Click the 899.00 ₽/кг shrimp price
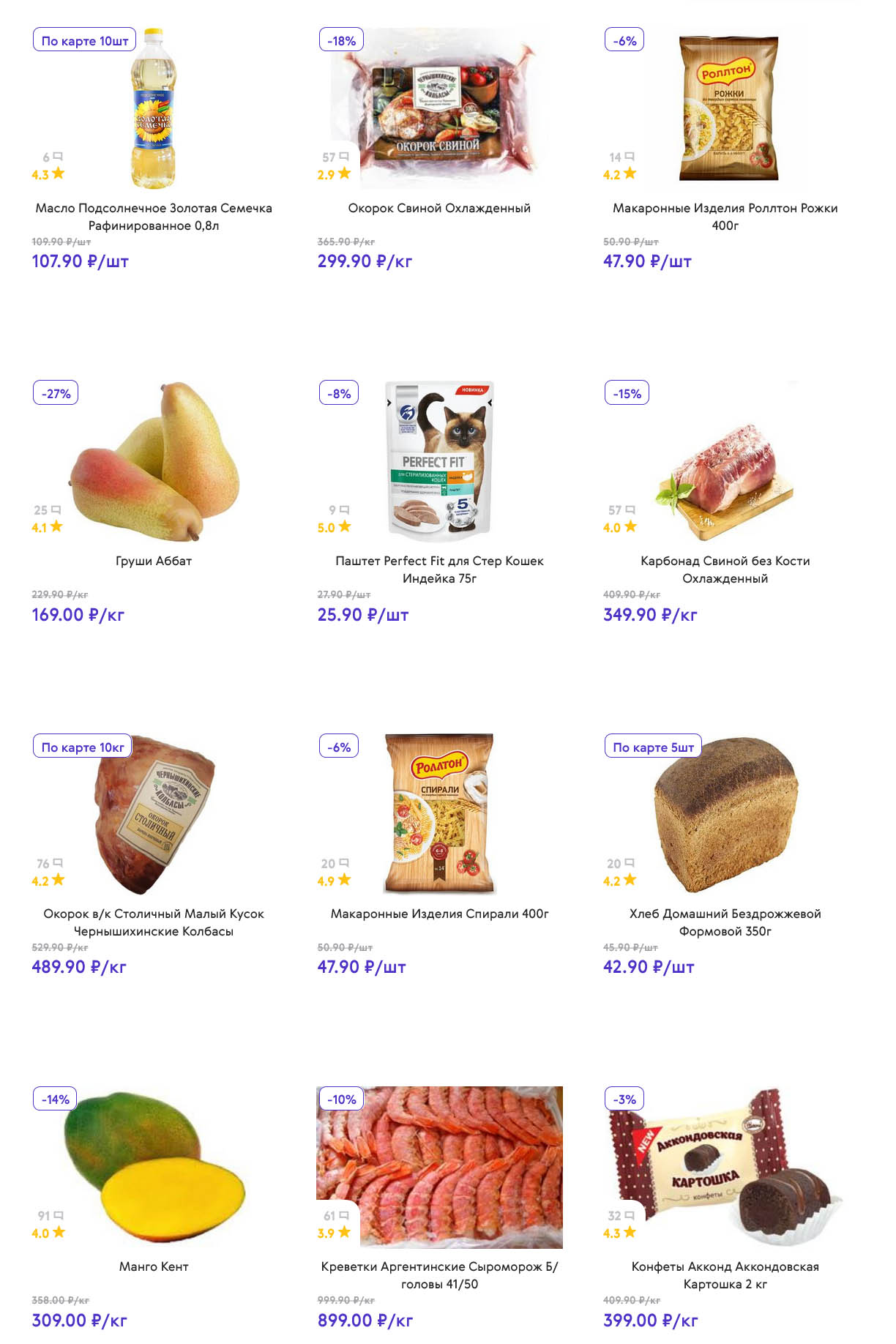The width and height of the screenshot is (896, 1344). pos(365,1320)
